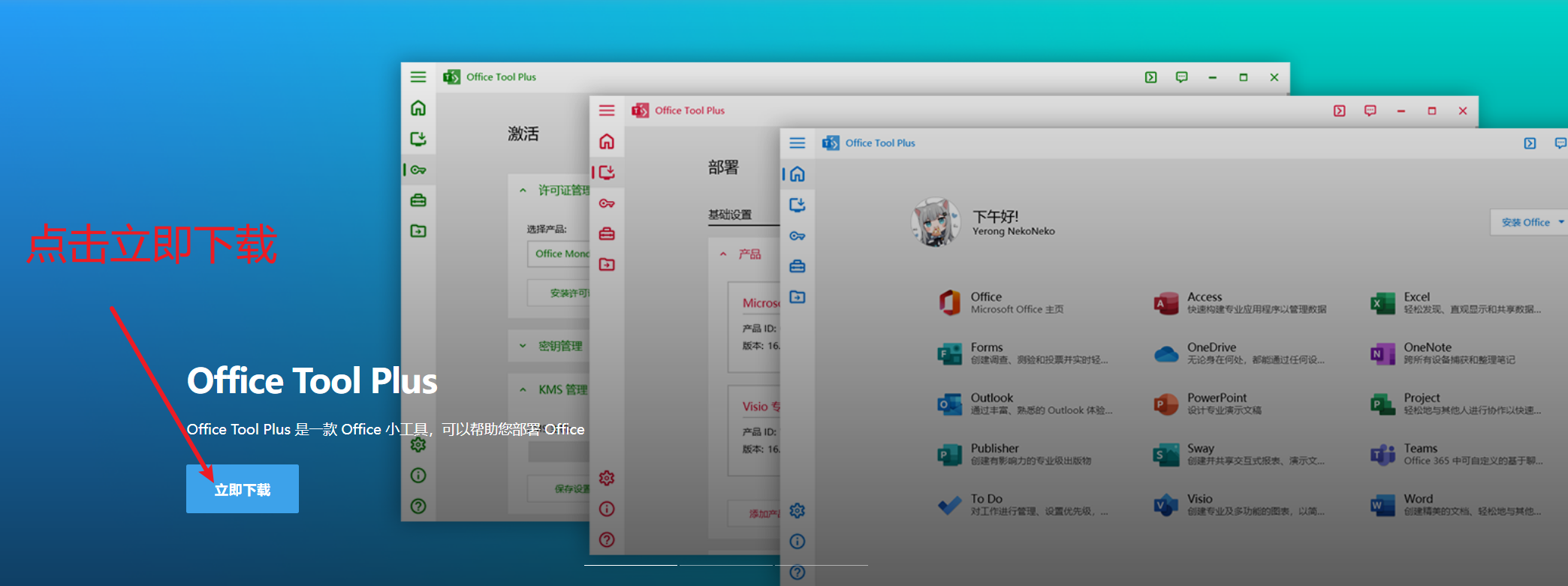This screenshot has height=586, width=1568.
Task: Open hamburger menu in green Office Tool Plus window
Action: (x=418, y=77)
